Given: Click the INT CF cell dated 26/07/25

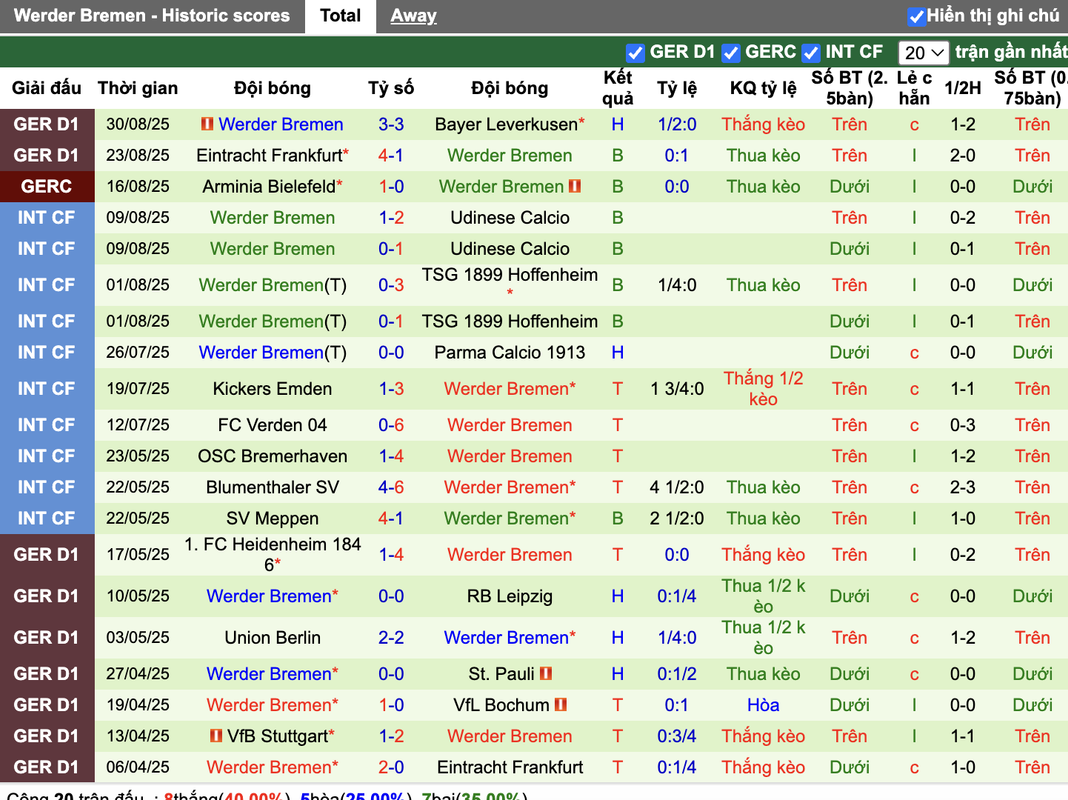Looking at the screenshot, I should click(x=46, y=353).
